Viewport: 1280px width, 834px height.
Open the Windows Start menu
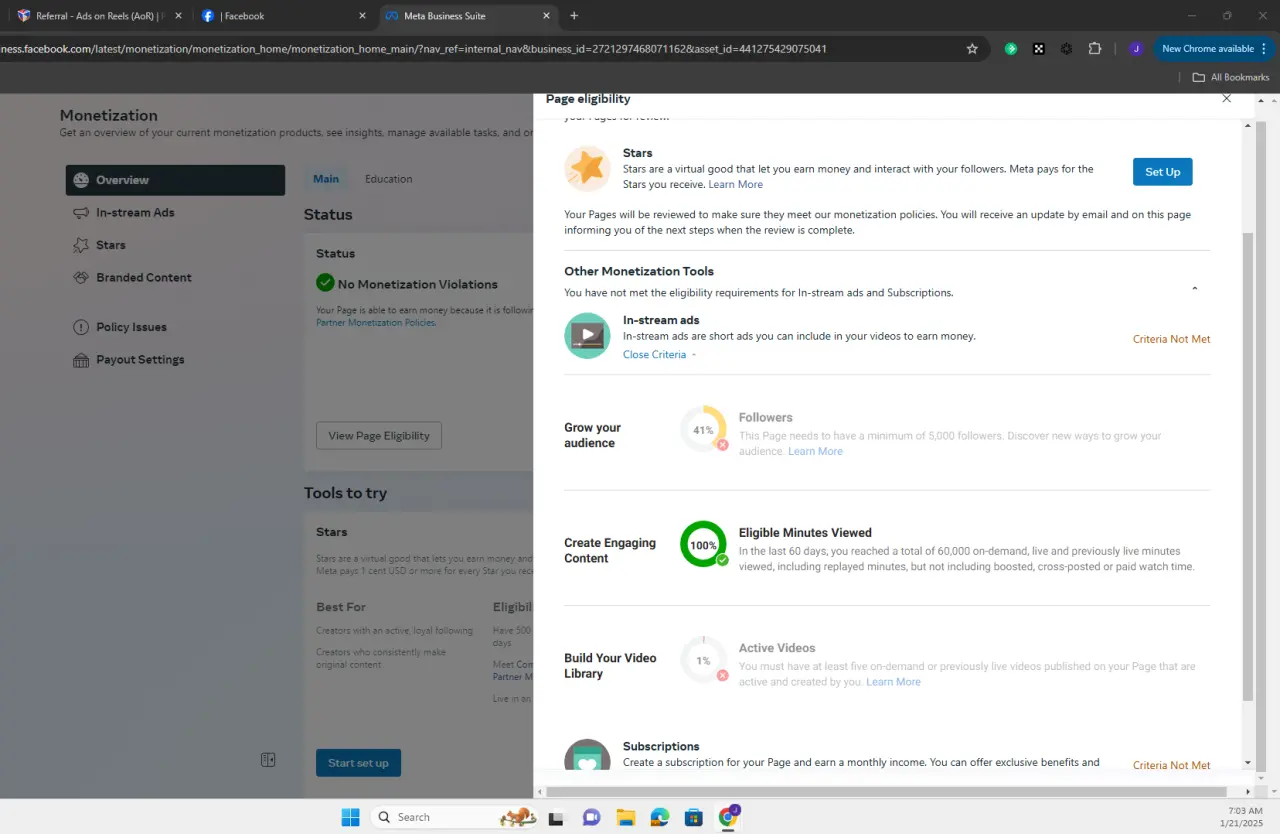350,817
